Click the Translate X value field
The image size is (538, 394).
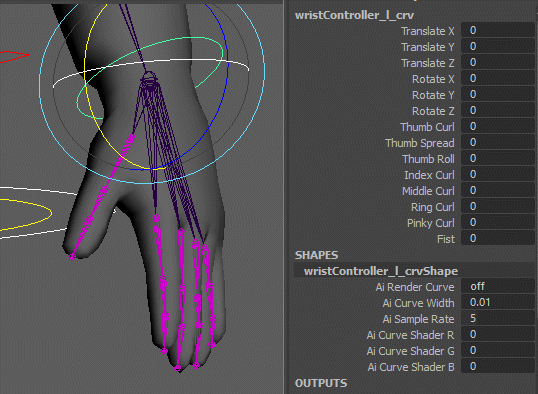tap(498, 31)
